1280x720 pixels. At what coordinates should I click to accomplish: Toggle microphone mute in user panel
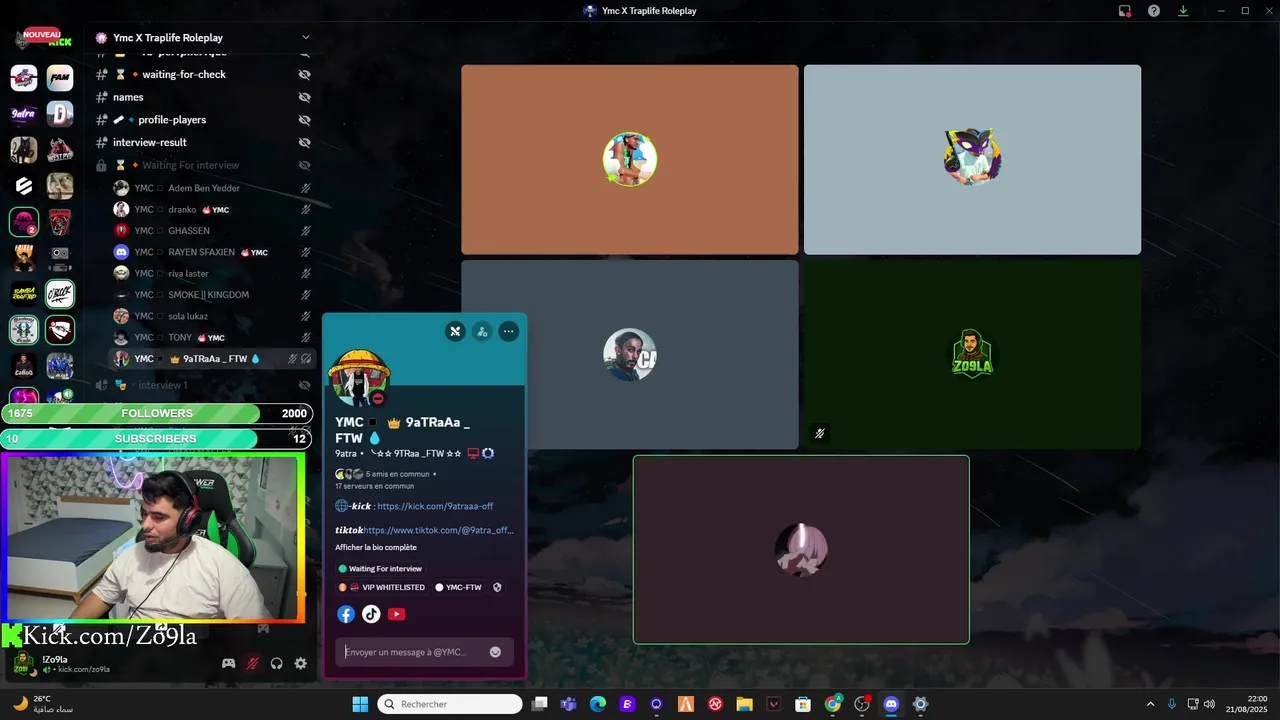pyautogui.click(x=252, y=663)
